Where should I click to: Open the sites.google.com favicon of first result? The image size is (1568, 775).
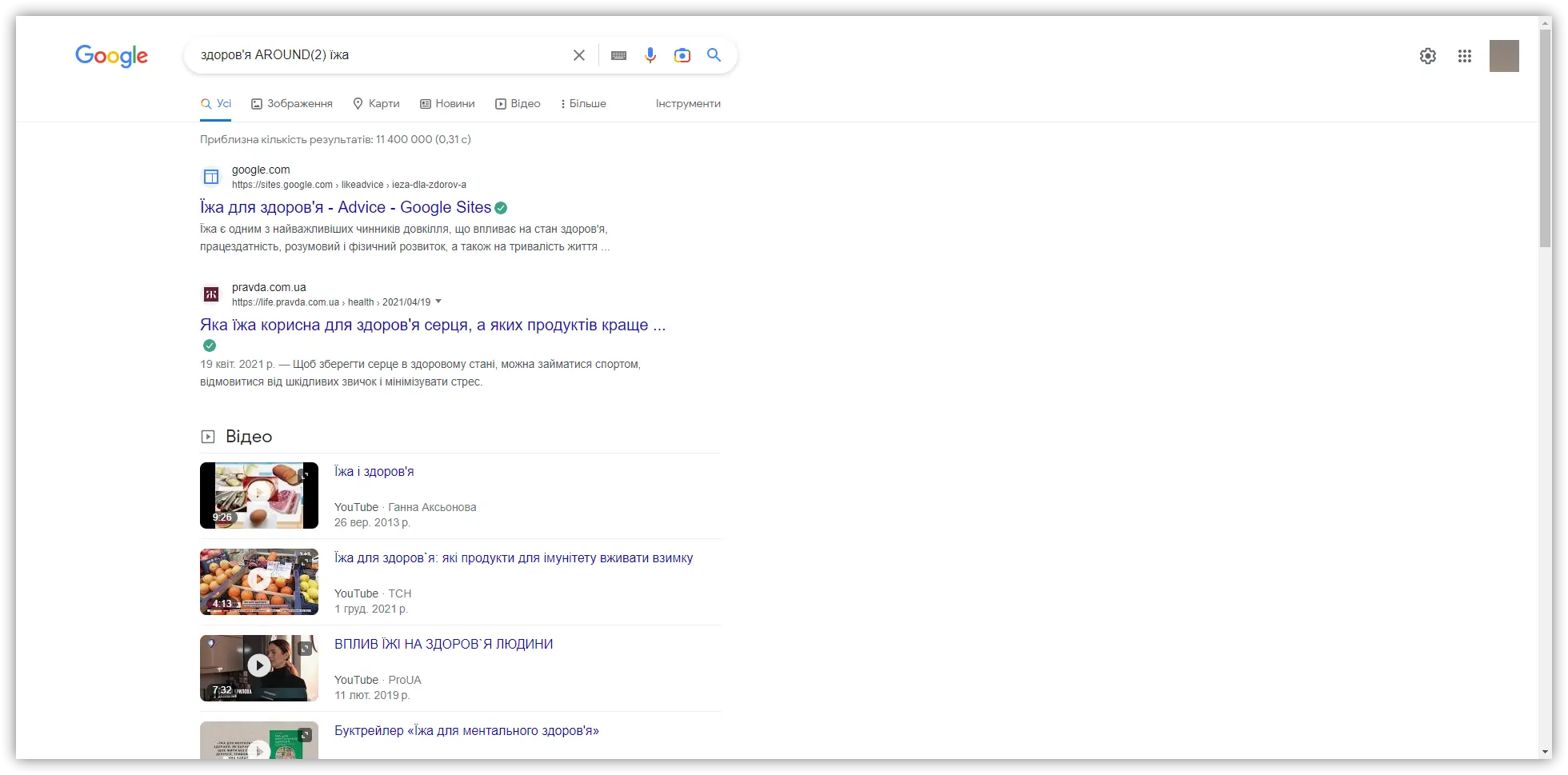pyautogui.click(x=211, y=177)
